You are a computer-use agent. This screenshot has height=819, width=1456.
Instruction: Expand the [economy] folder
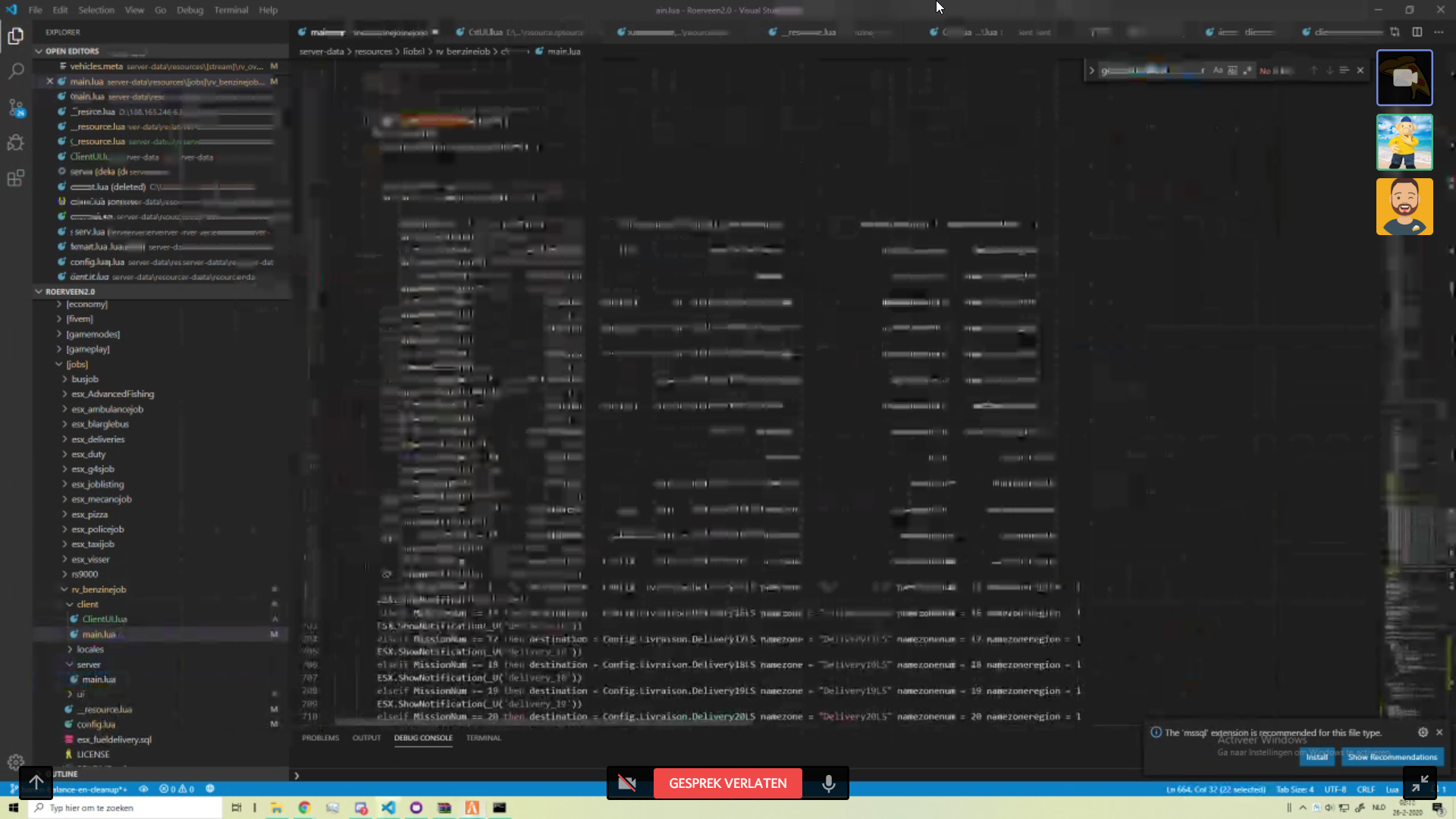[x=86, y=304]
